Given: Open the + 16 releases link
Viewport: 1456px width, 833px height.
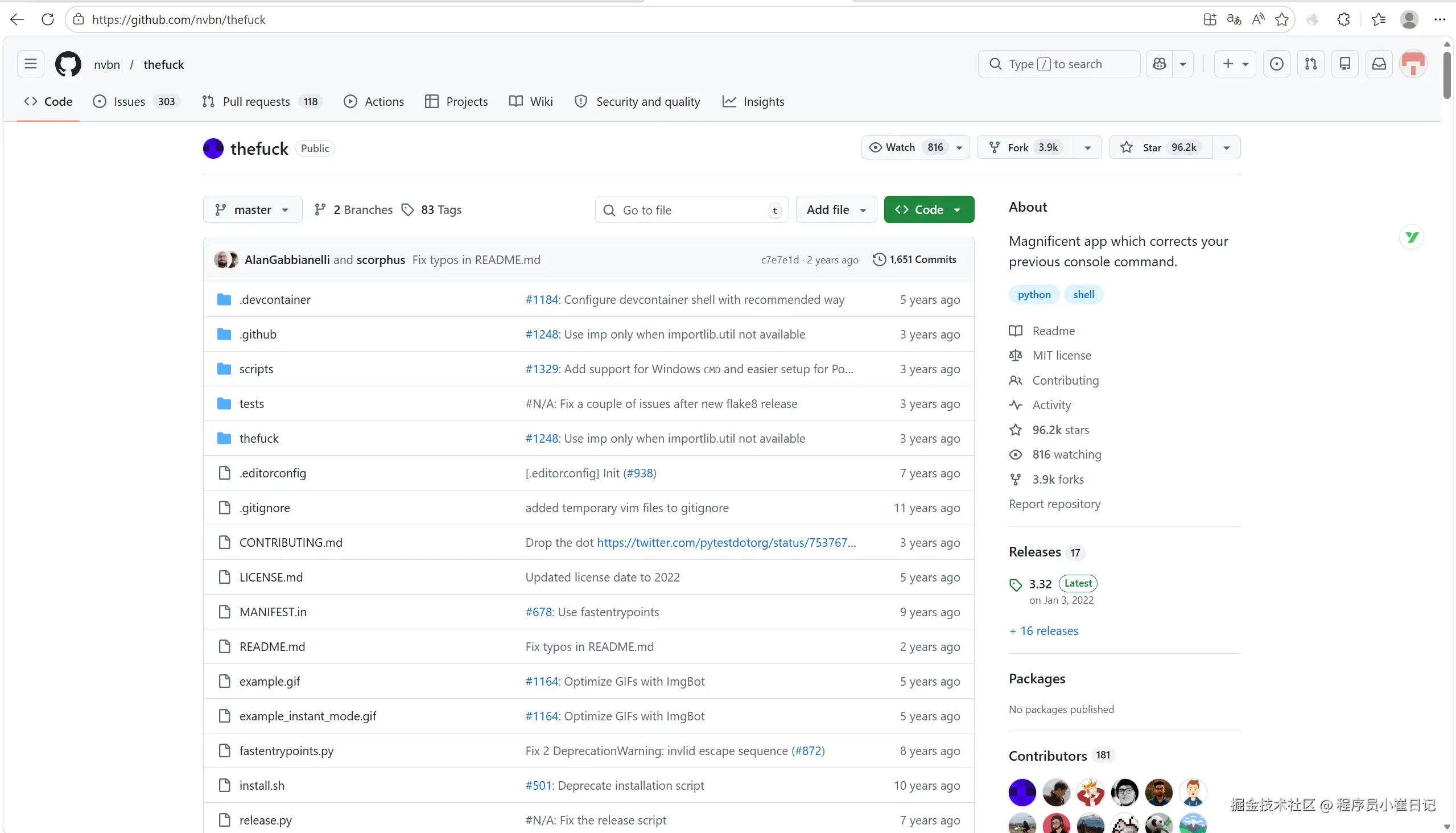Looking at the screenshot, I should [x=1043, y=630].
